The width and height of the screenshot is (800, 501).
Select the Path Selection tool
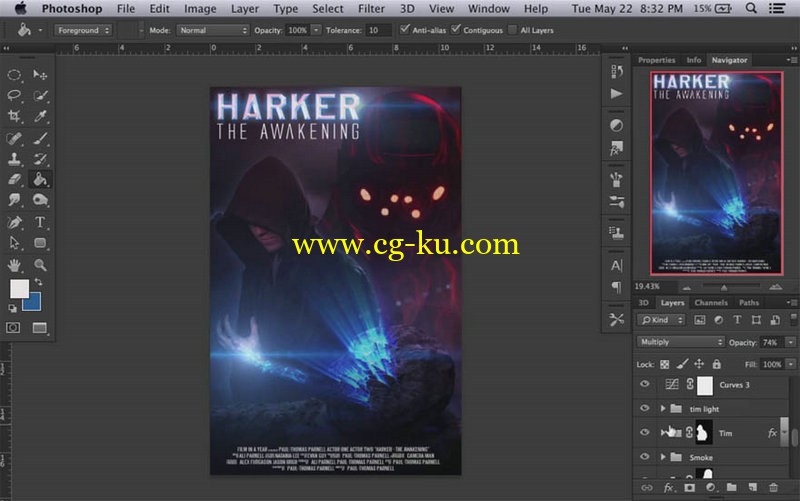[14, 243]
